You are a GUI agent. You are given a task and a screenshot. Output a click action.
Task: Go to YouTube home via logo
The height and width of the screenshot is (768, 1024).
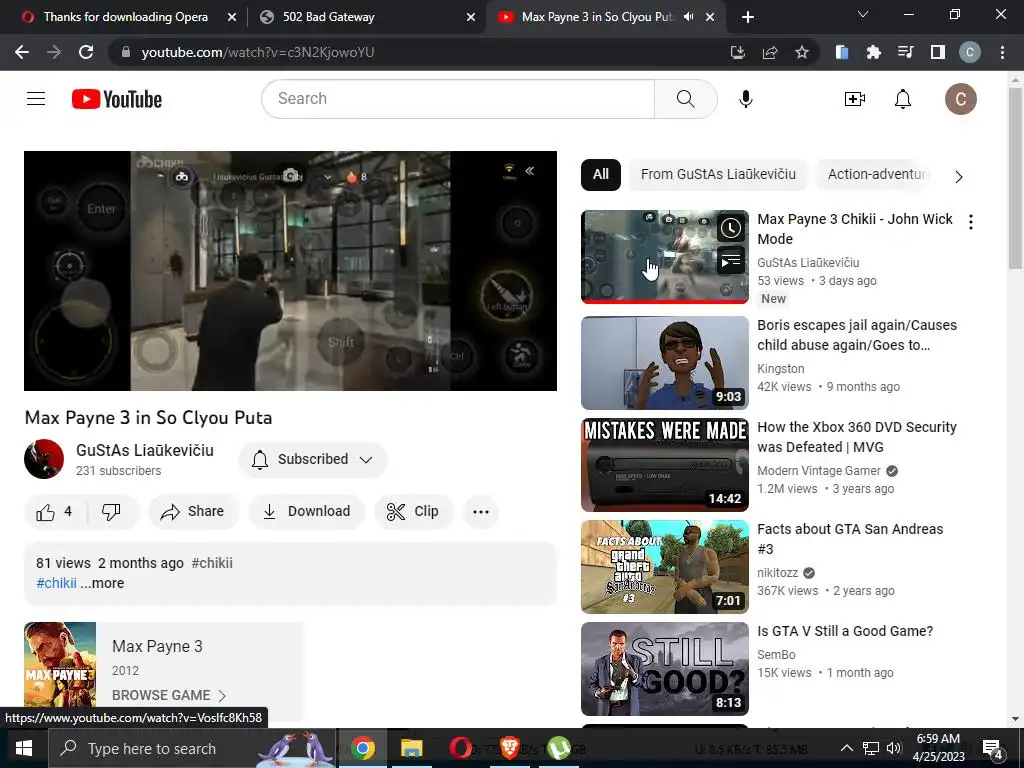point(117,99)
